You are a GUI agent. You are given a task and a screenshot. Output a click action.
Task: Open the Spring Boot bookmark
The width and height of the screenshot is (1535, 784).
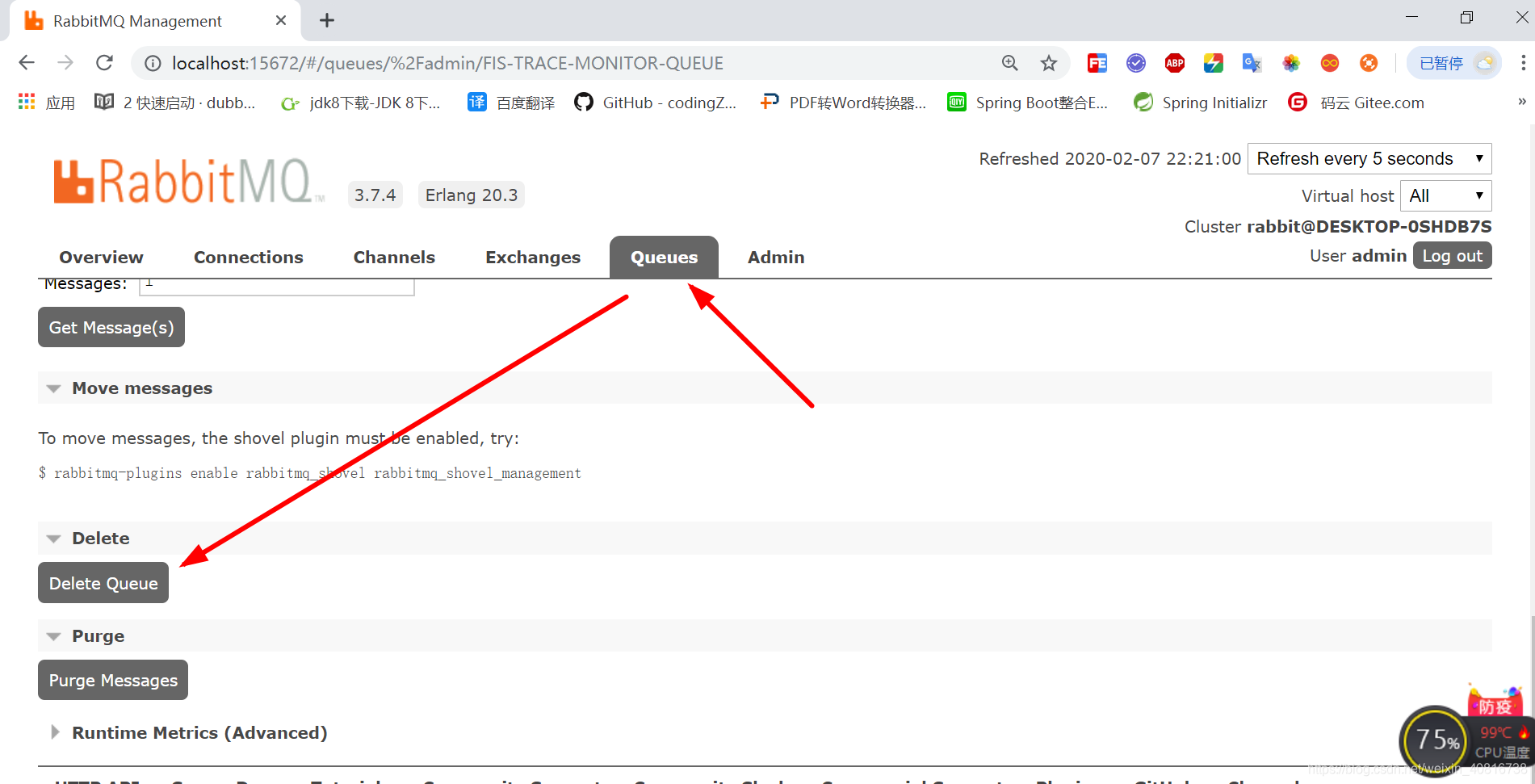coord(1027,103)
